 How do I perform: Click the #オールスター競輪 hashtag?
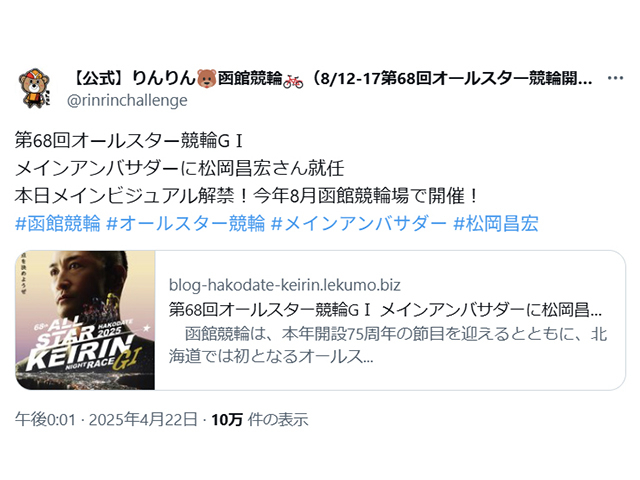(x=186, y=224)
